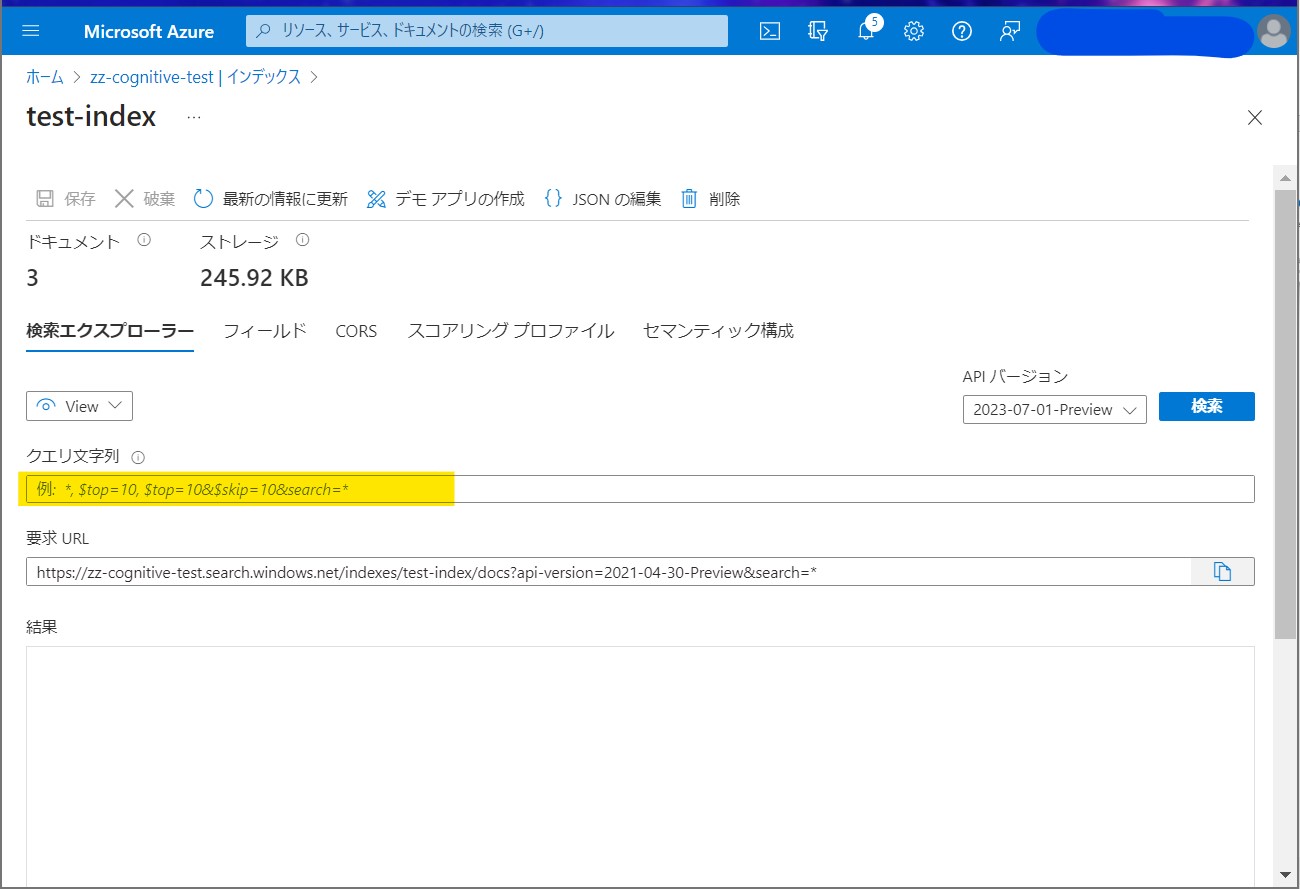Select the 検索エクスプローラー tab
The width and height of the screenshot is (1300, 889).
110,331
